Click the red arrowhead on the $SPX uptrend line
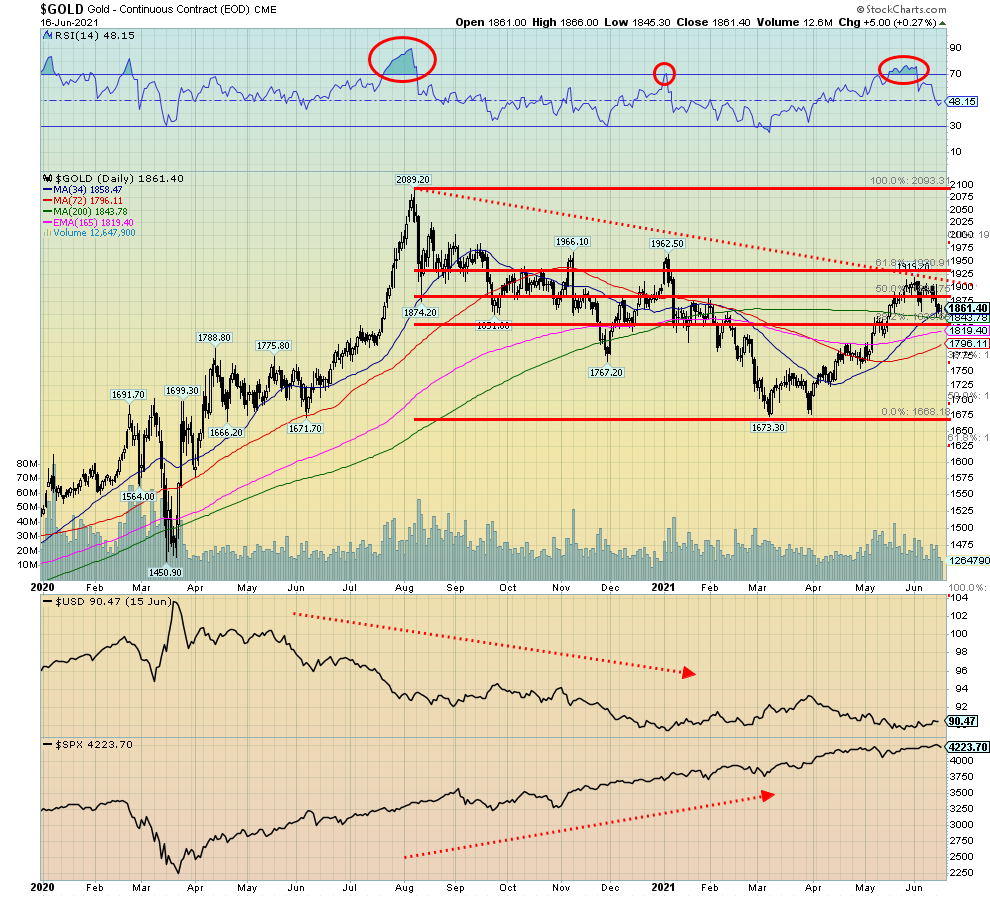This screenshot has height=897, width=990. (x=768, y=795)
